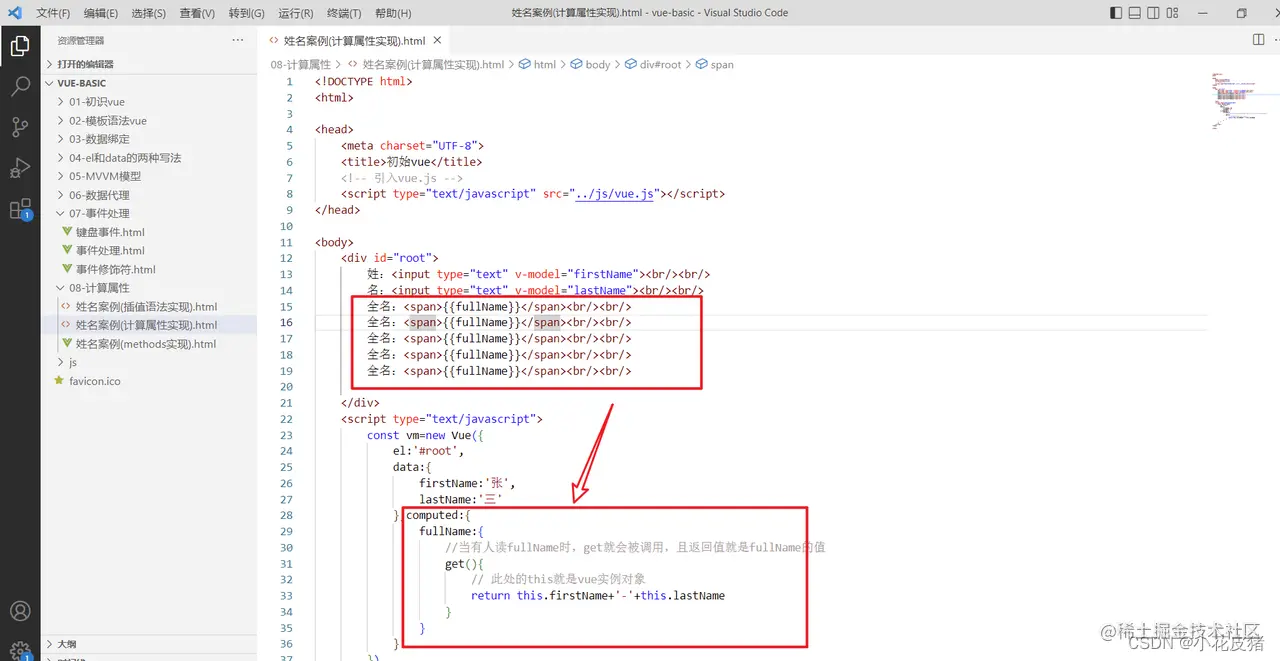Screen dimensions: 1280x661
Task: Collapse VUE-BASIC workspace section
Action: (149, 83)
